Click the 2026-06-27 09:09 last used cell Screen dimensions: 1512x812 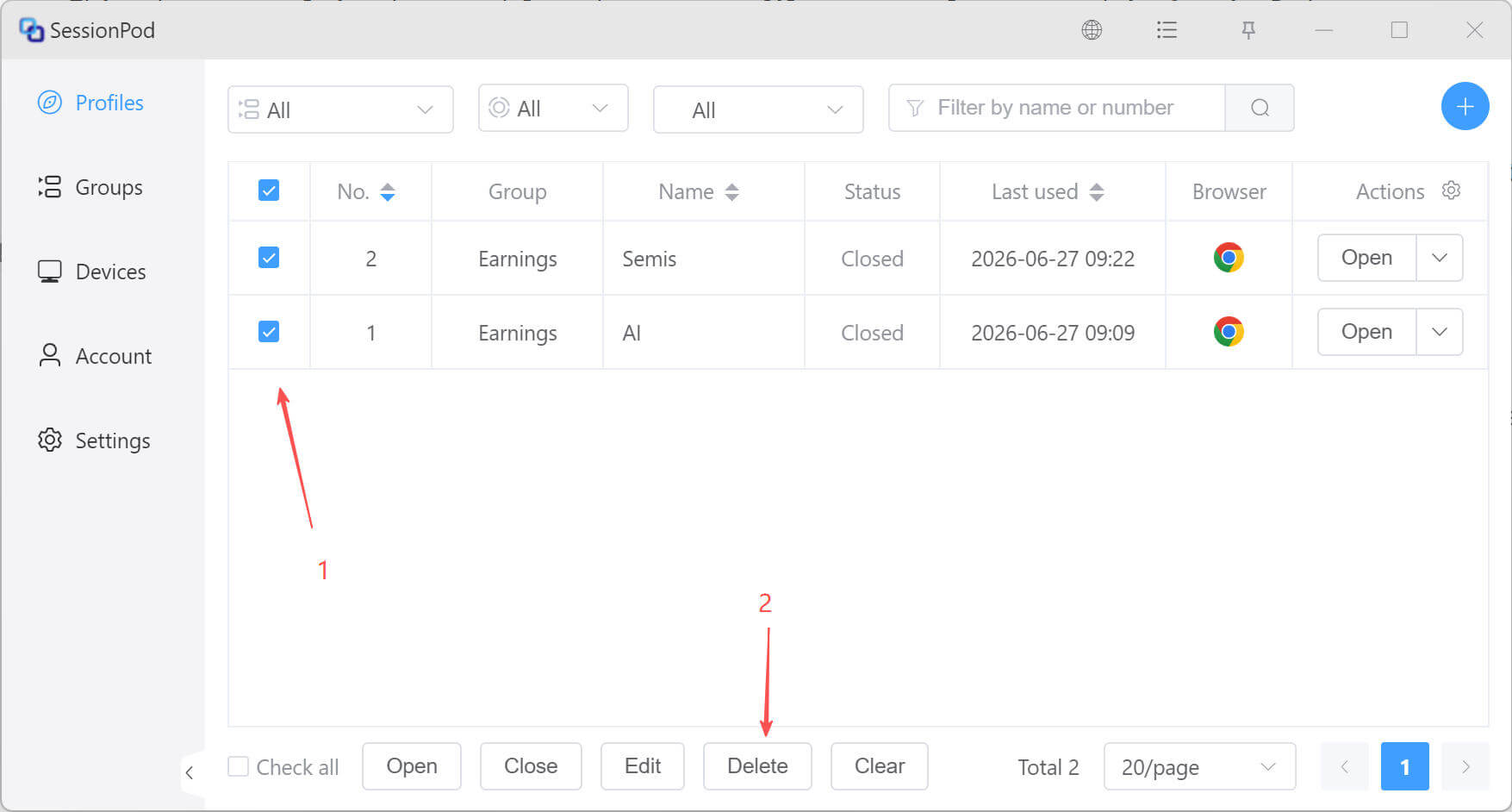1053,333
